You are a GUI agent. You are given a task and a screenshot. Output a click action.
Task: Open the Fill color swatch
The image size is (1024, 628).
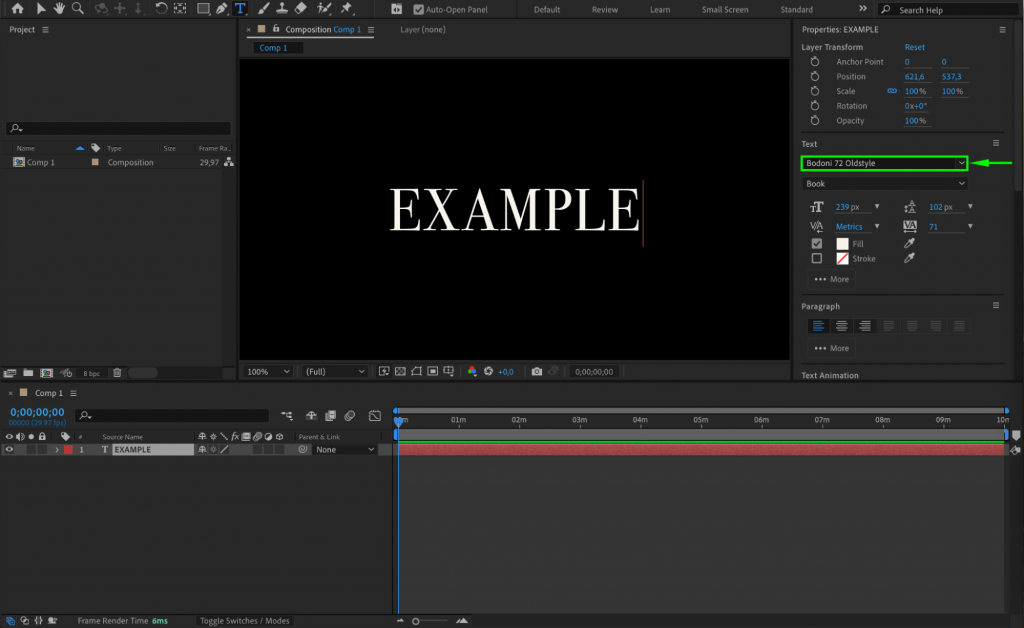(843, 242)
